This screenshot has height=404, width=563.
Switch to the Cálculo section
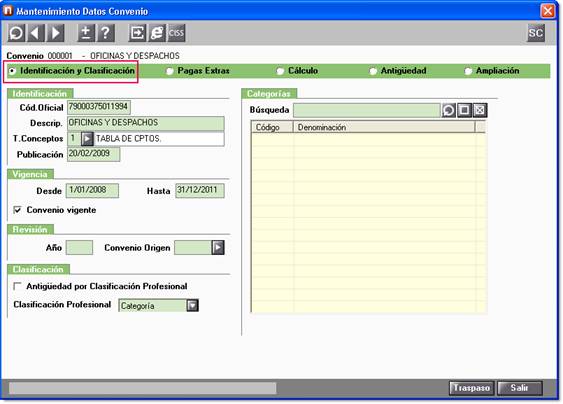point(280,71)
